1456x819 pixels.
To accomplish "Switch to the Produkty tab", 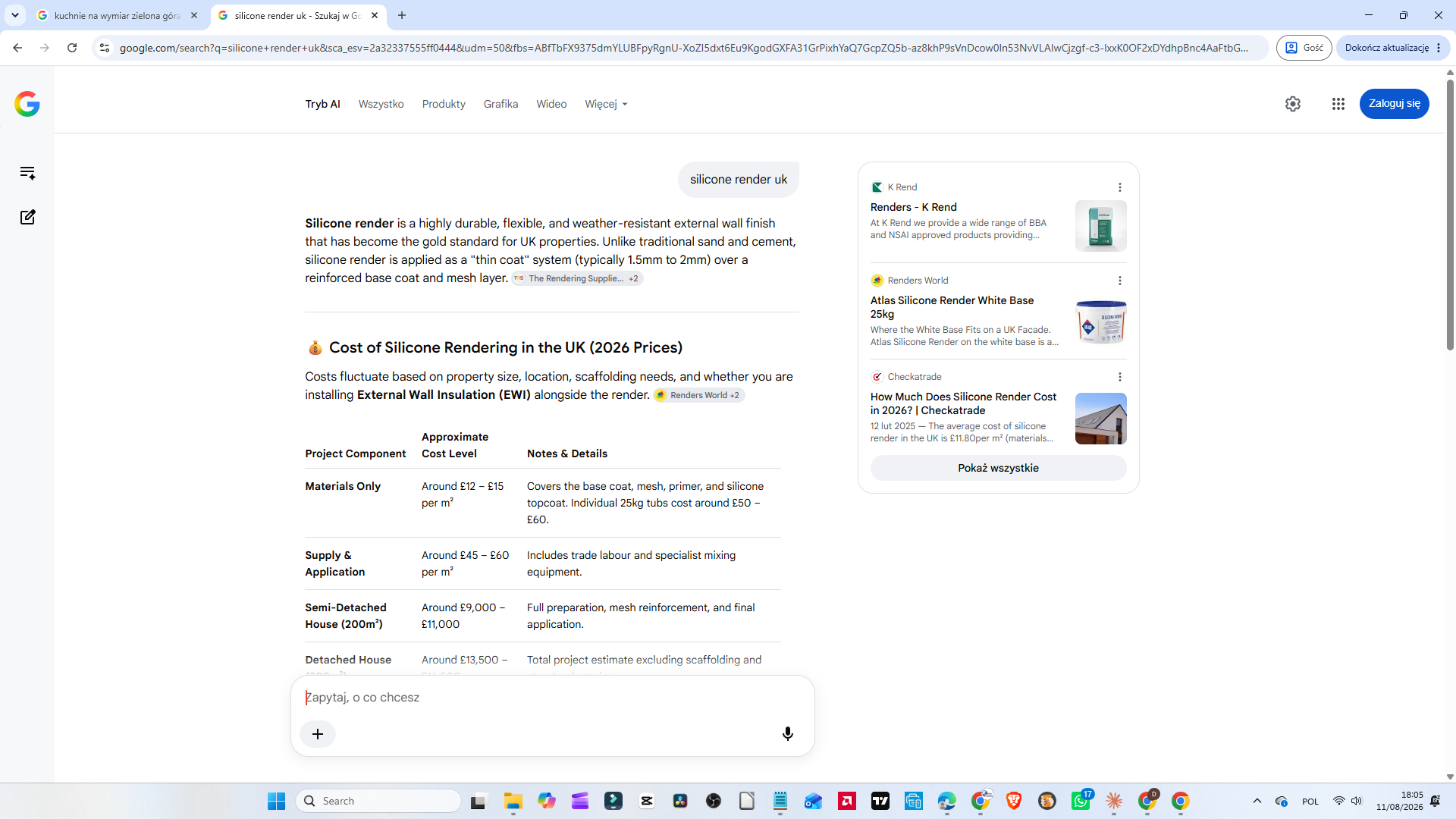I will [444, 104].
